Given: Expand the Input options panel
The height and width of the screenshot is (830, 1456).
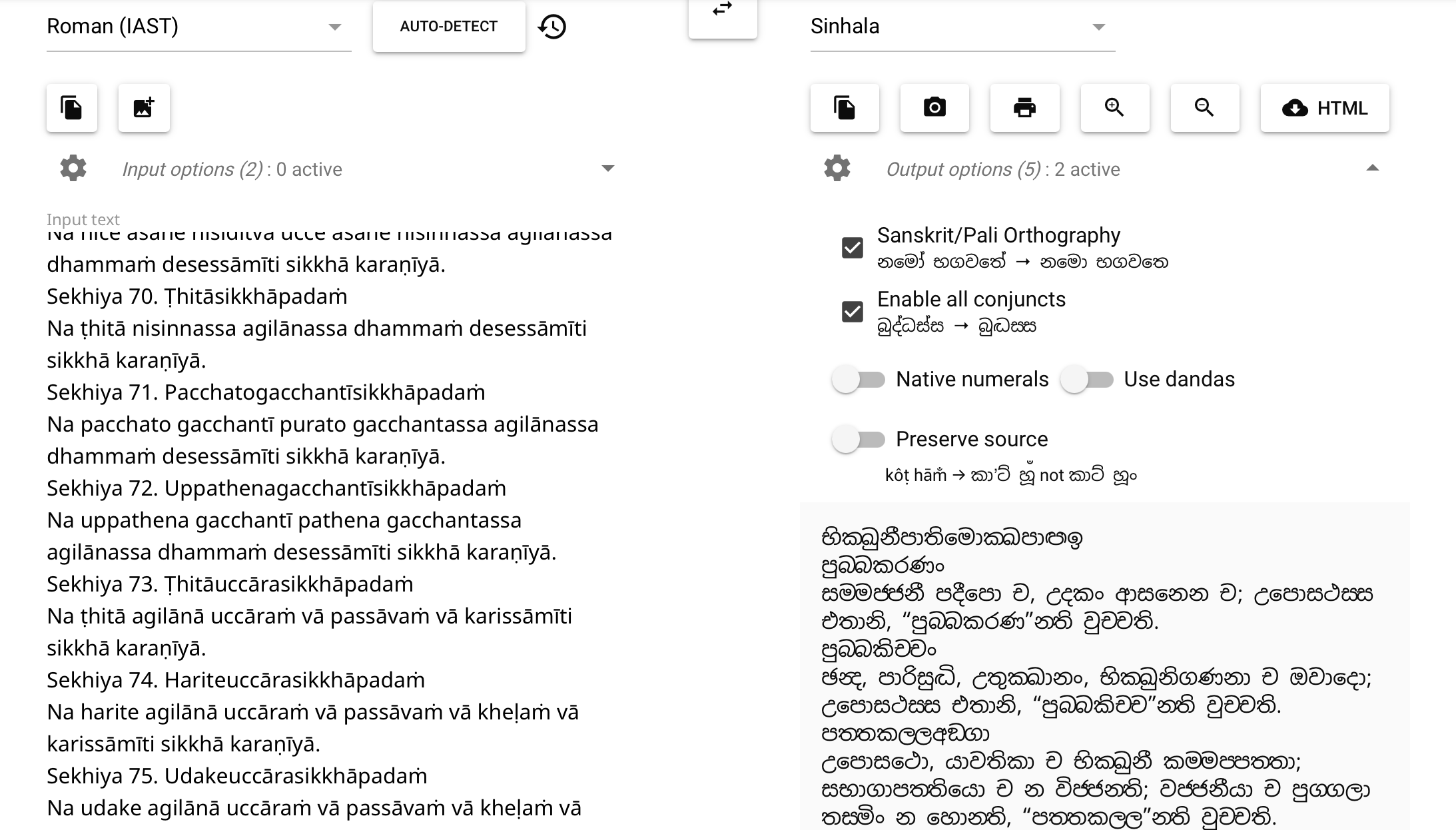Looking at the screenshot, I should click(x=607, y=169).
